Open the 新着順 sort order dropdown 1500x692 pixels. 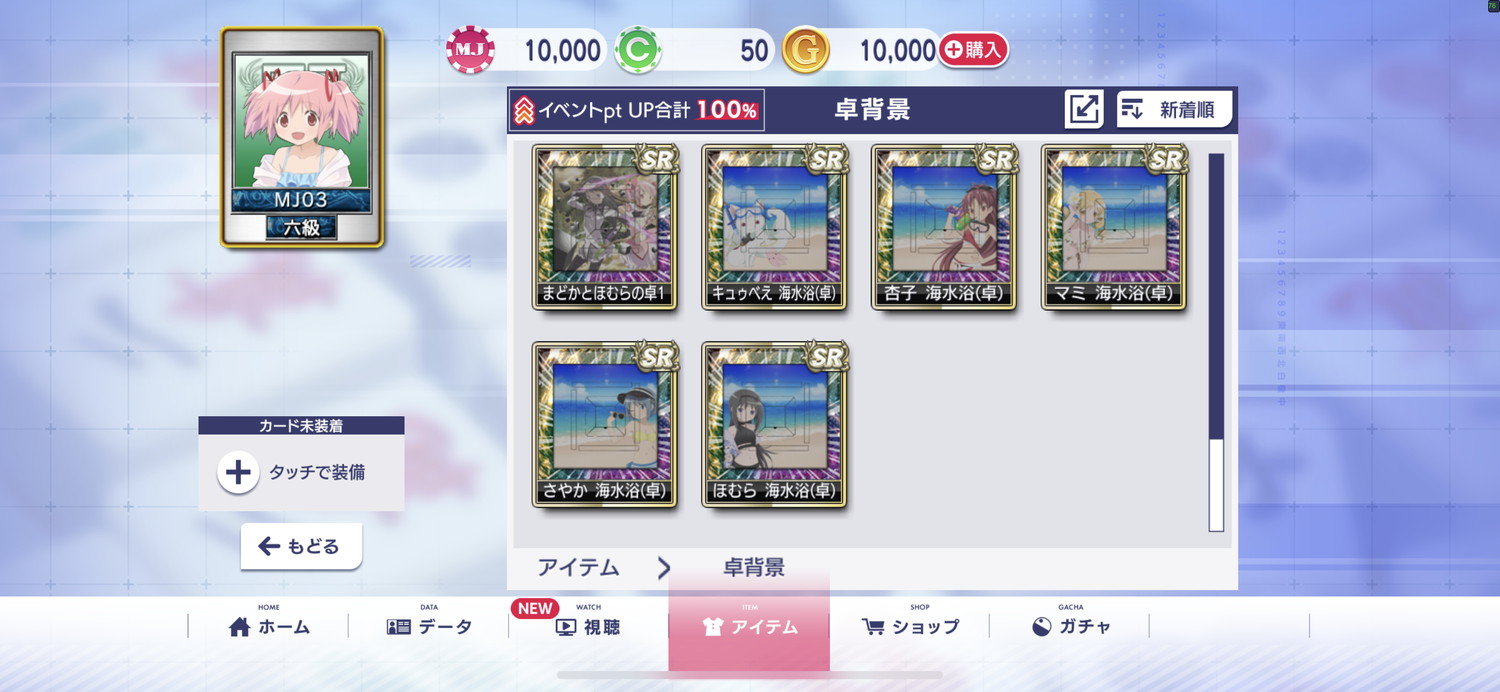[1174, 109]
